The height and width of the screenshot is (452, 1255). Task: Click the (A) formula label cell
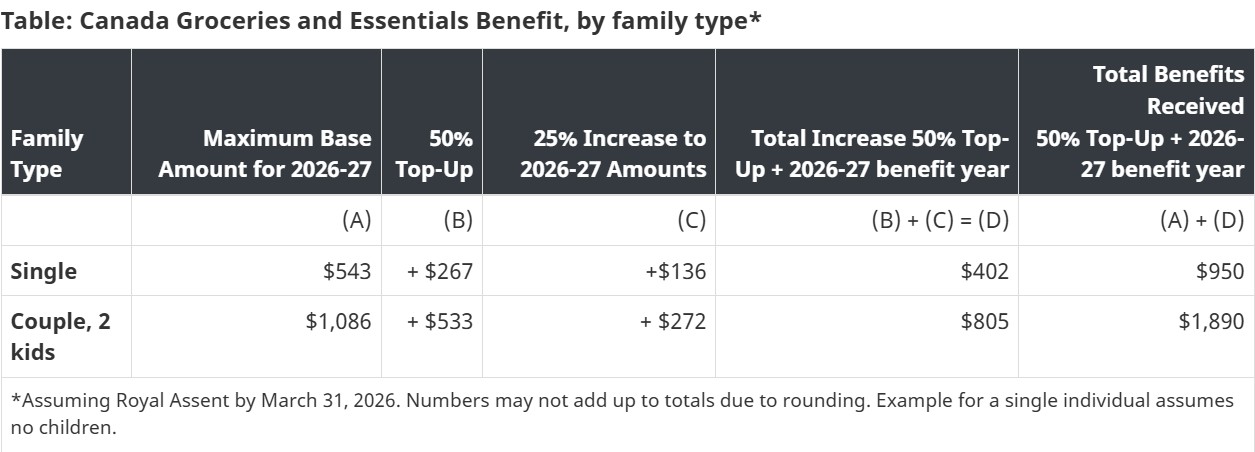(356, 221)
